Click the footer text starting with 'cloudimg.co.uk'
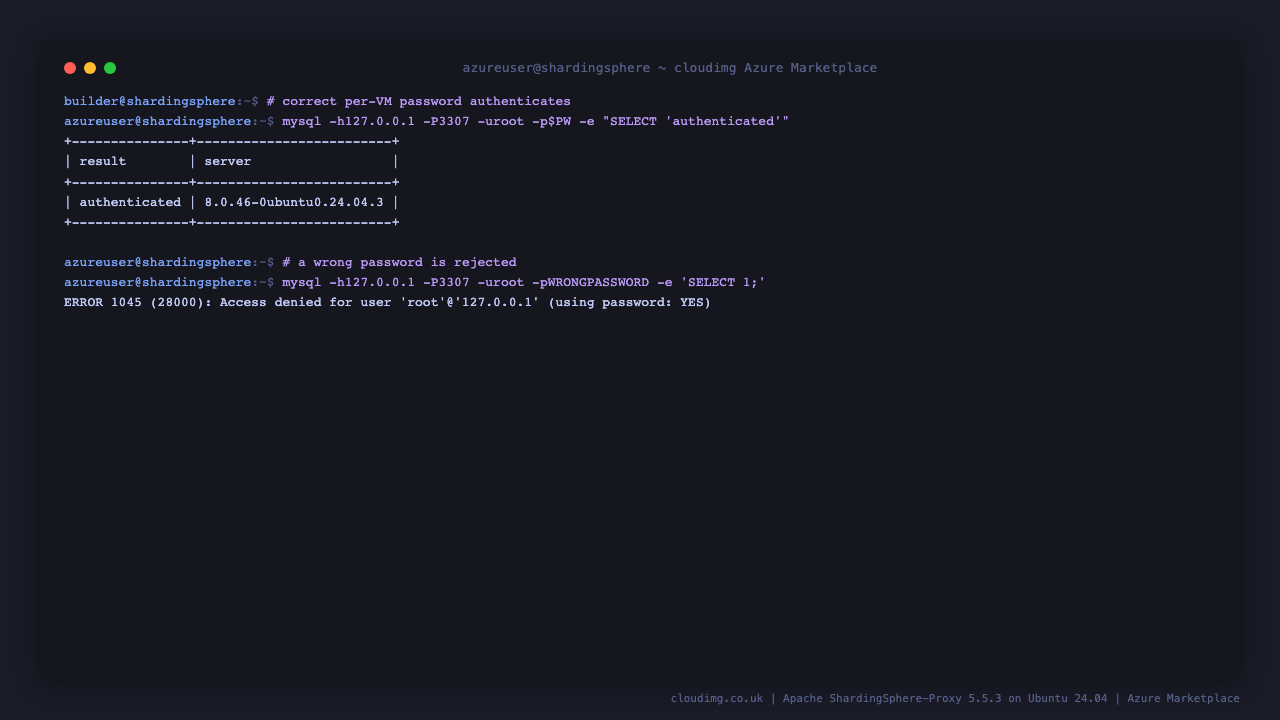 955,698
